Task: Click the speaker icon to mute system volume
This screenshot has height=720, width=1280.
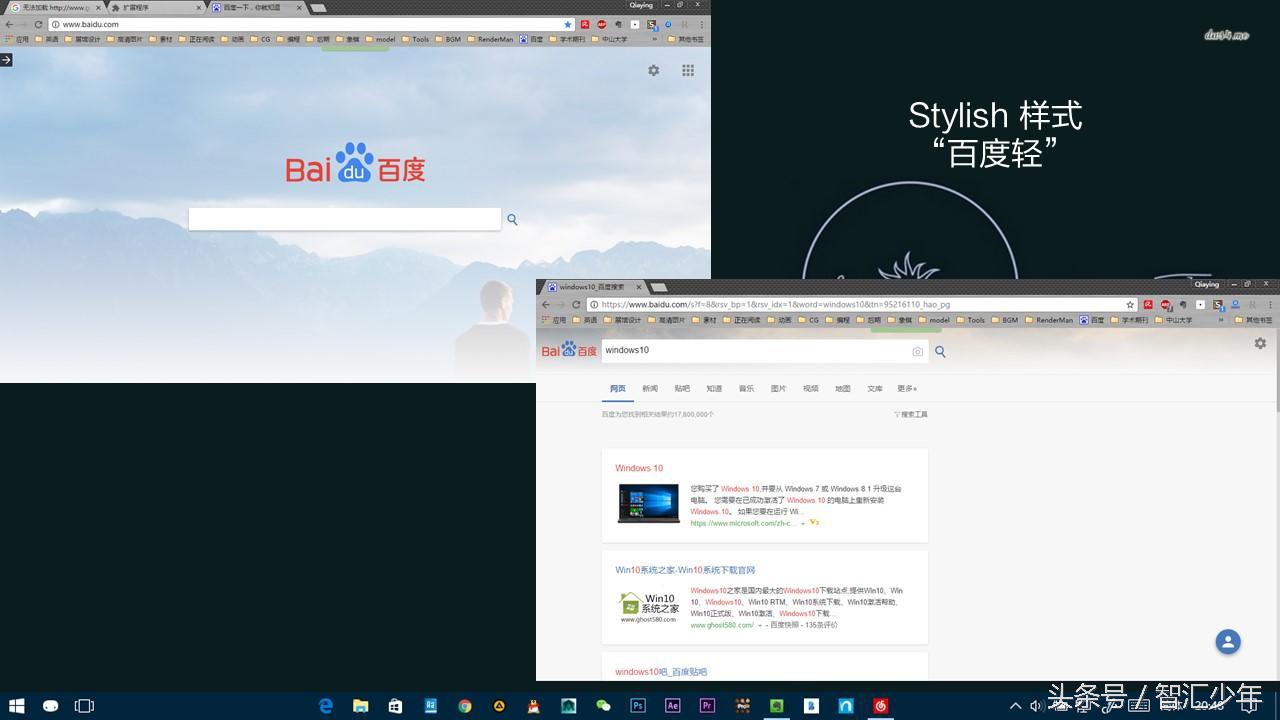Action: point(1035,705)
